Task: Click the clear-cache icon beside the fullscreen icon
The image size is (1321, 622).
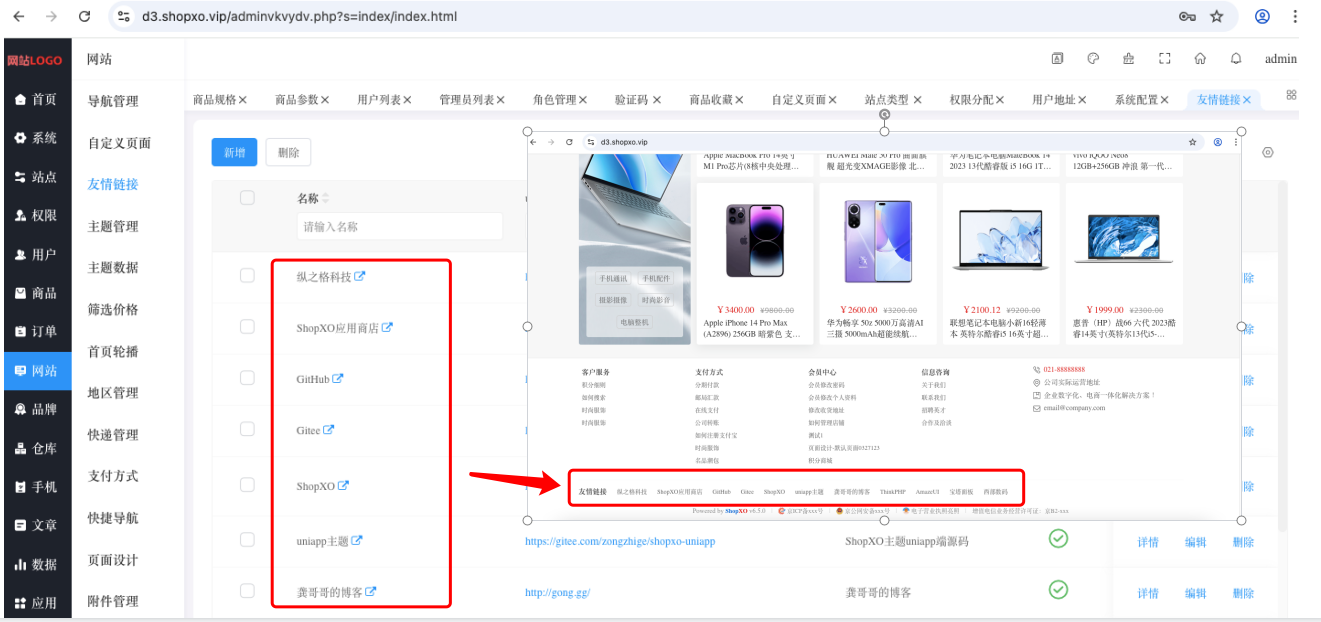Action: tap(1129, 59)
